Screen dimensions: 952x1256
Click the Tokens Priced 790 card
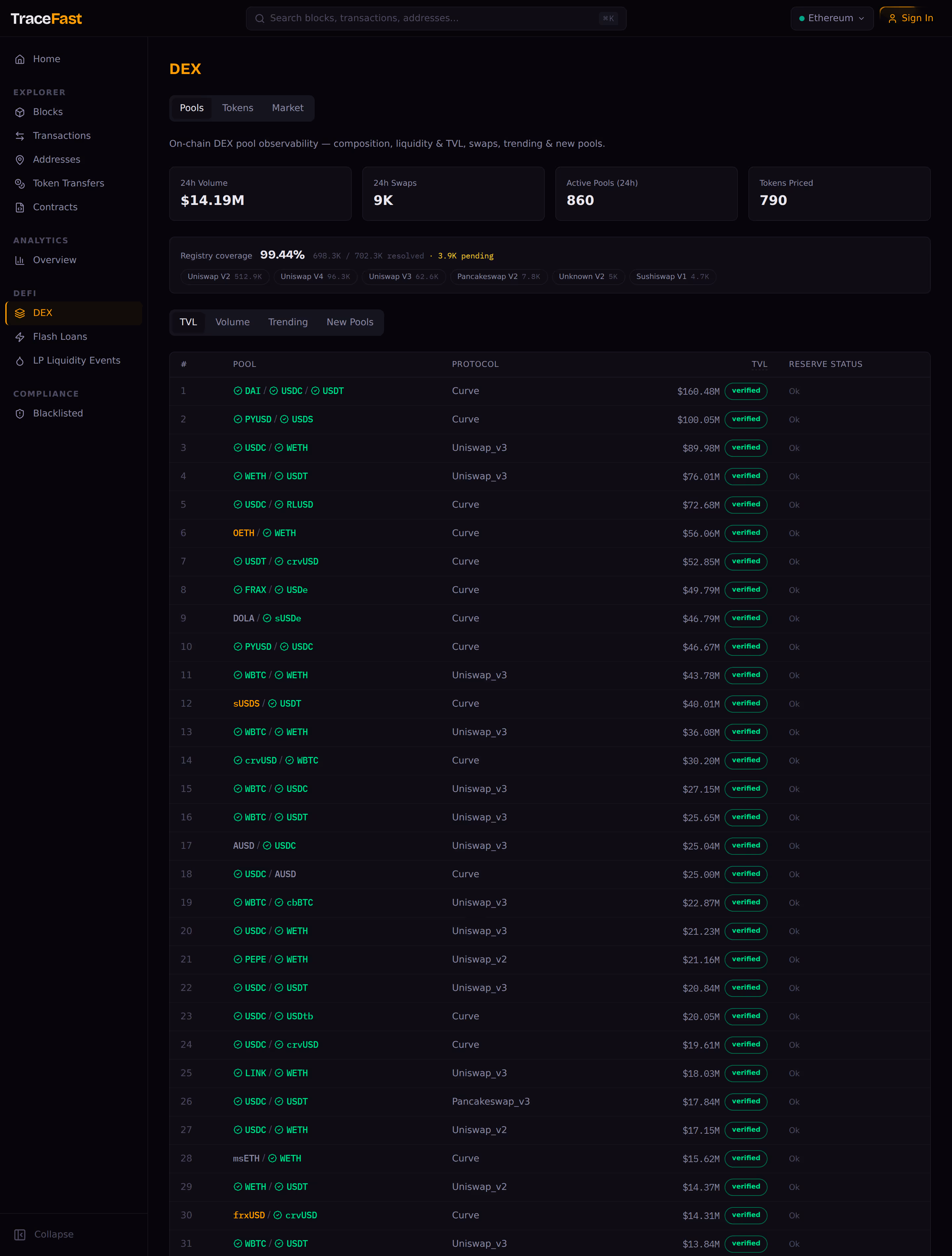click(x=839, y=194)
